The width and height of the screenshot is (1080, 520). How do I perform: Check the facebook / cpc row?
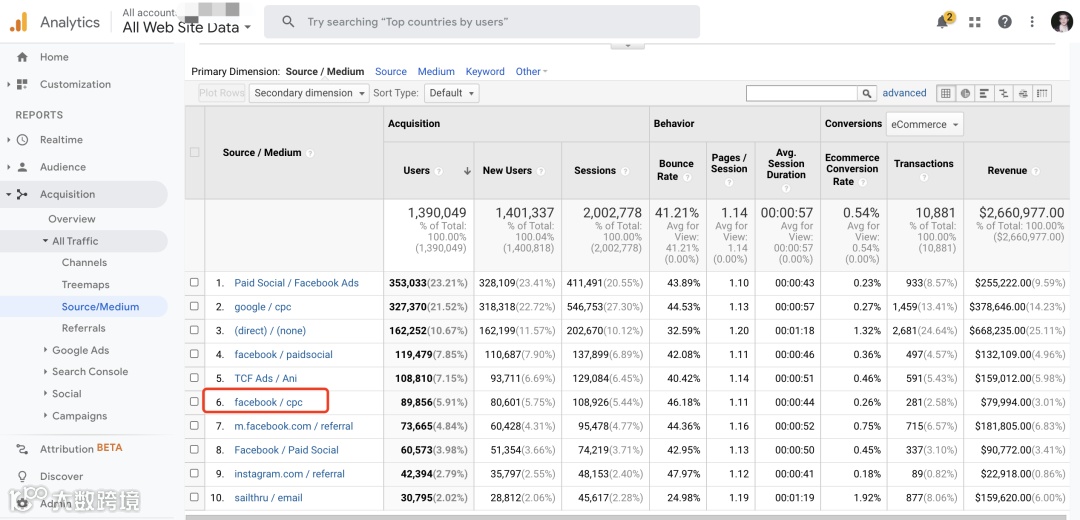[x=194, y=402]
